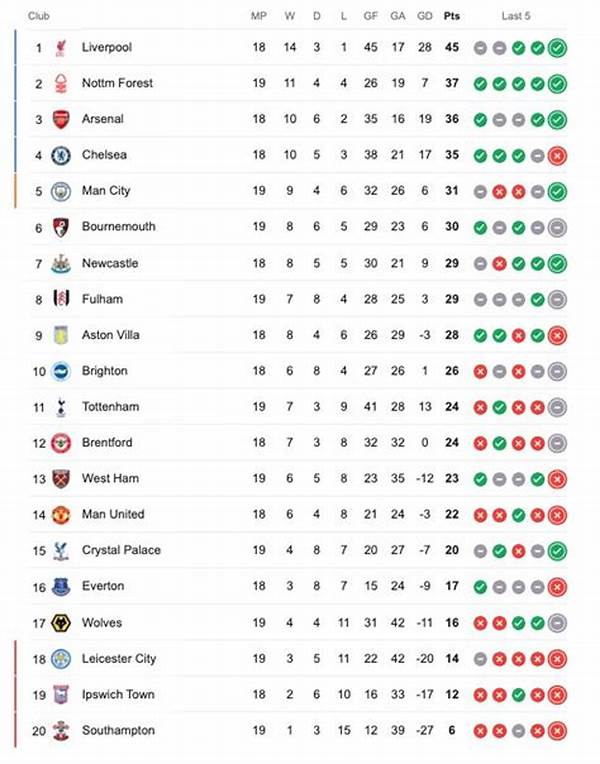Open the Aston Villa team link
This screenshot has width=600, height=764.
pos(111,335)
